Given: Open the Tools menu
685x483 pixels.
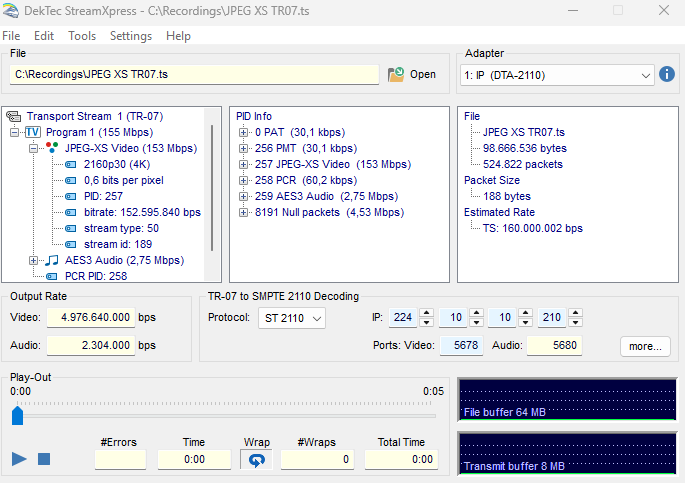Looking at the screenshot, I should click(82, 36).
